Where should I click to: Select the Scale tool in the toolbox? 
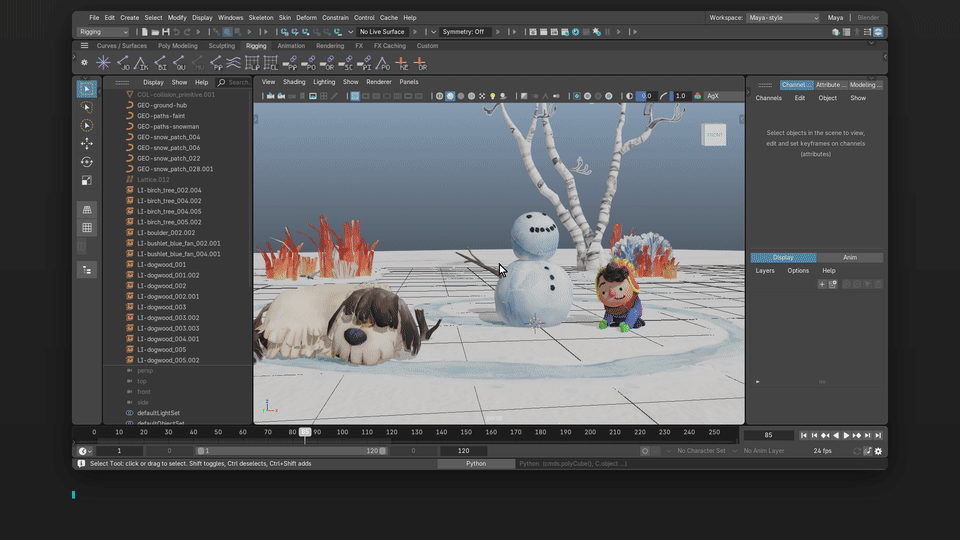(87, 180)
